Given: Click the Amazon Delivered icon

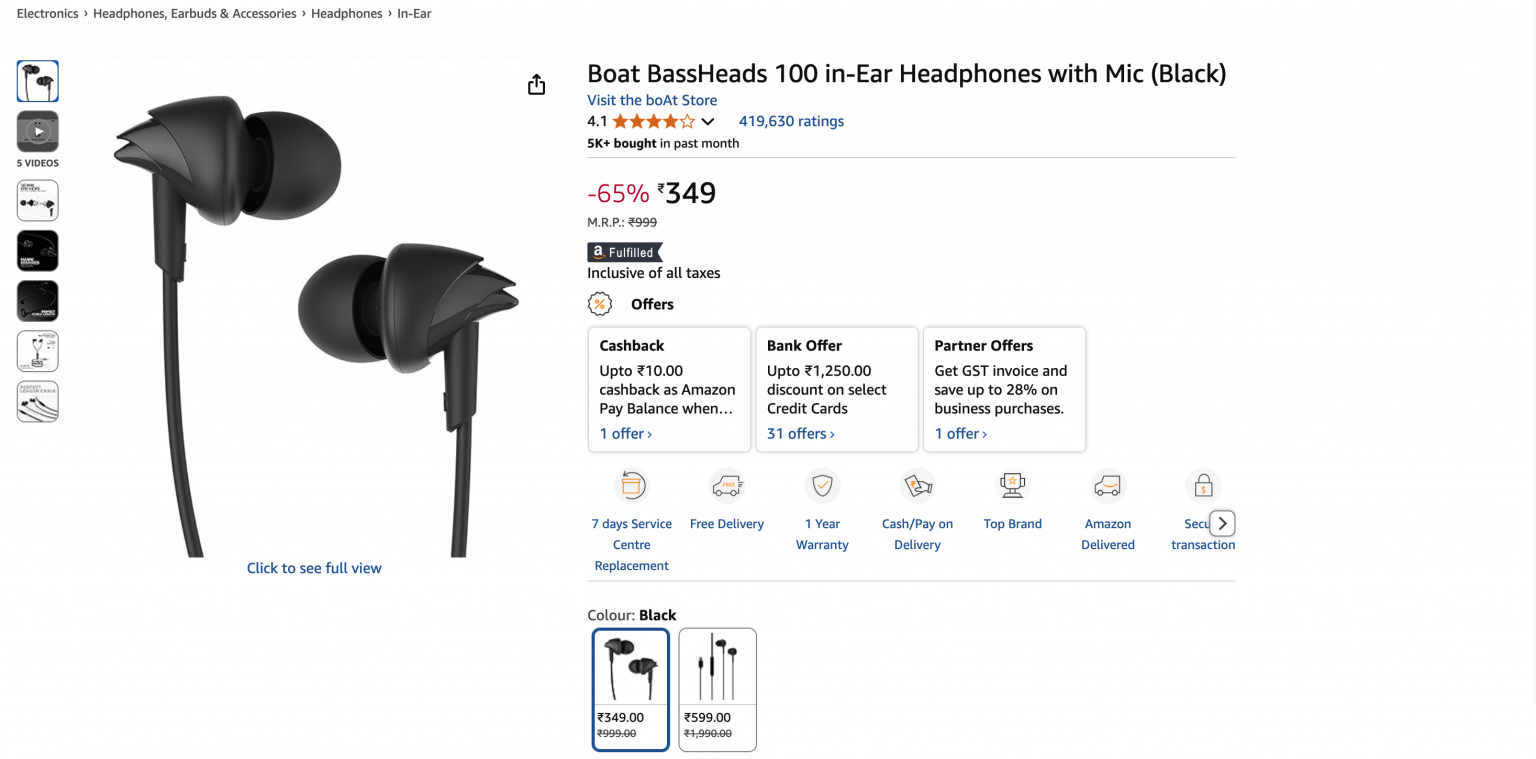Looking at the screenshot, I should [x=1107, y=486].
